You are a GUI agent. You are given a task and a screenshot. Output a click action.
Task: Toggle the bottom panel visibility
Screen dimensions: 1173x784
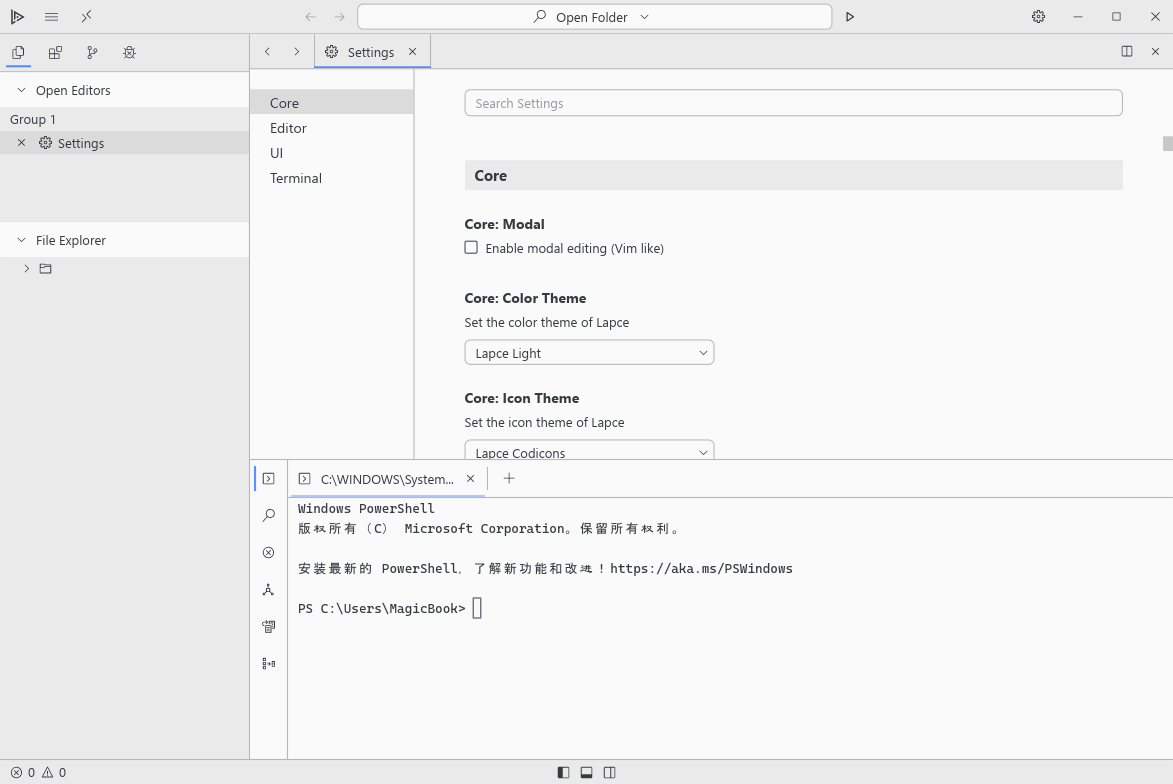pyautogui.click(x=586, y=773)
